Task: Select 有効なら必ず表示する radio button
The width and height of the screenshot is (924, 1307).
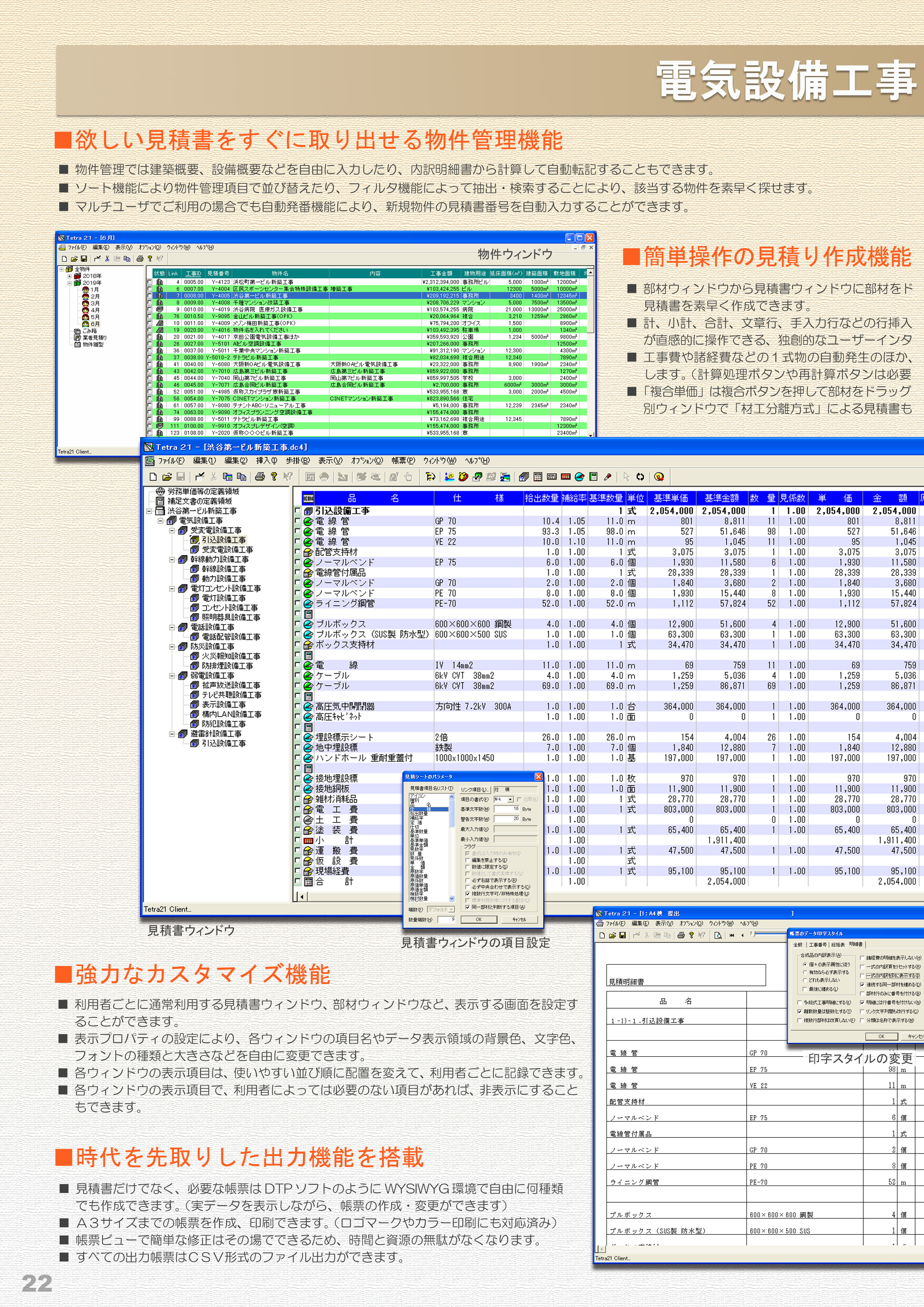Action: [x=806, y=973]
